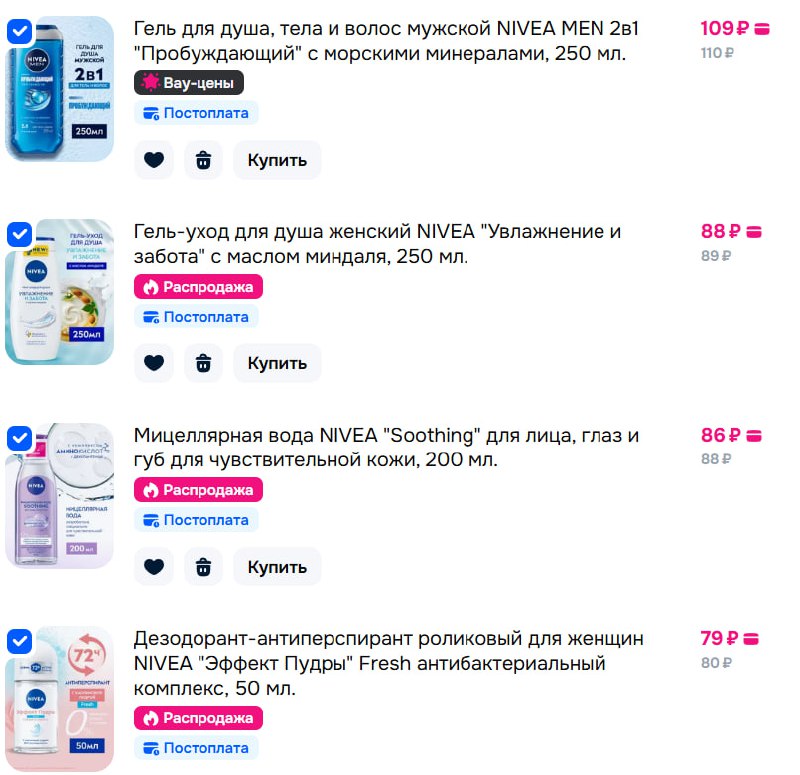The height and width of the screenshot is (775, 800).
Task: Open the NIVEA MEN gel product thumbnail
Action: [60, 89]
